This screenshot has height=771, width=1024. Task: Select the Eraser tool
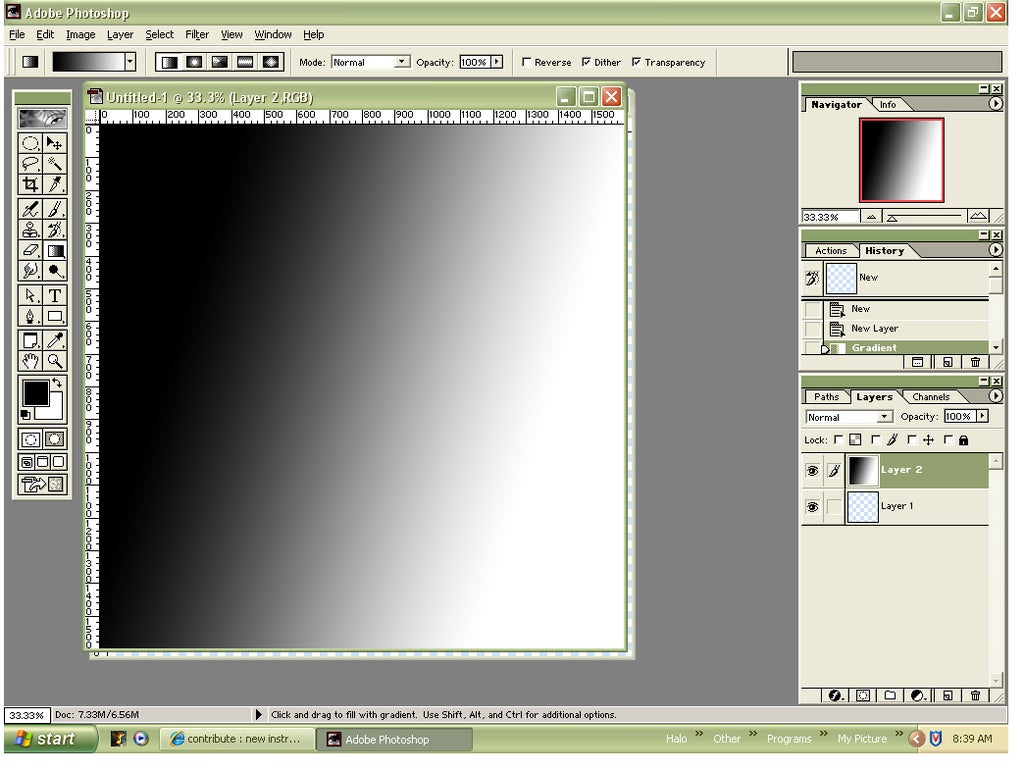click(x=28, y=249)
